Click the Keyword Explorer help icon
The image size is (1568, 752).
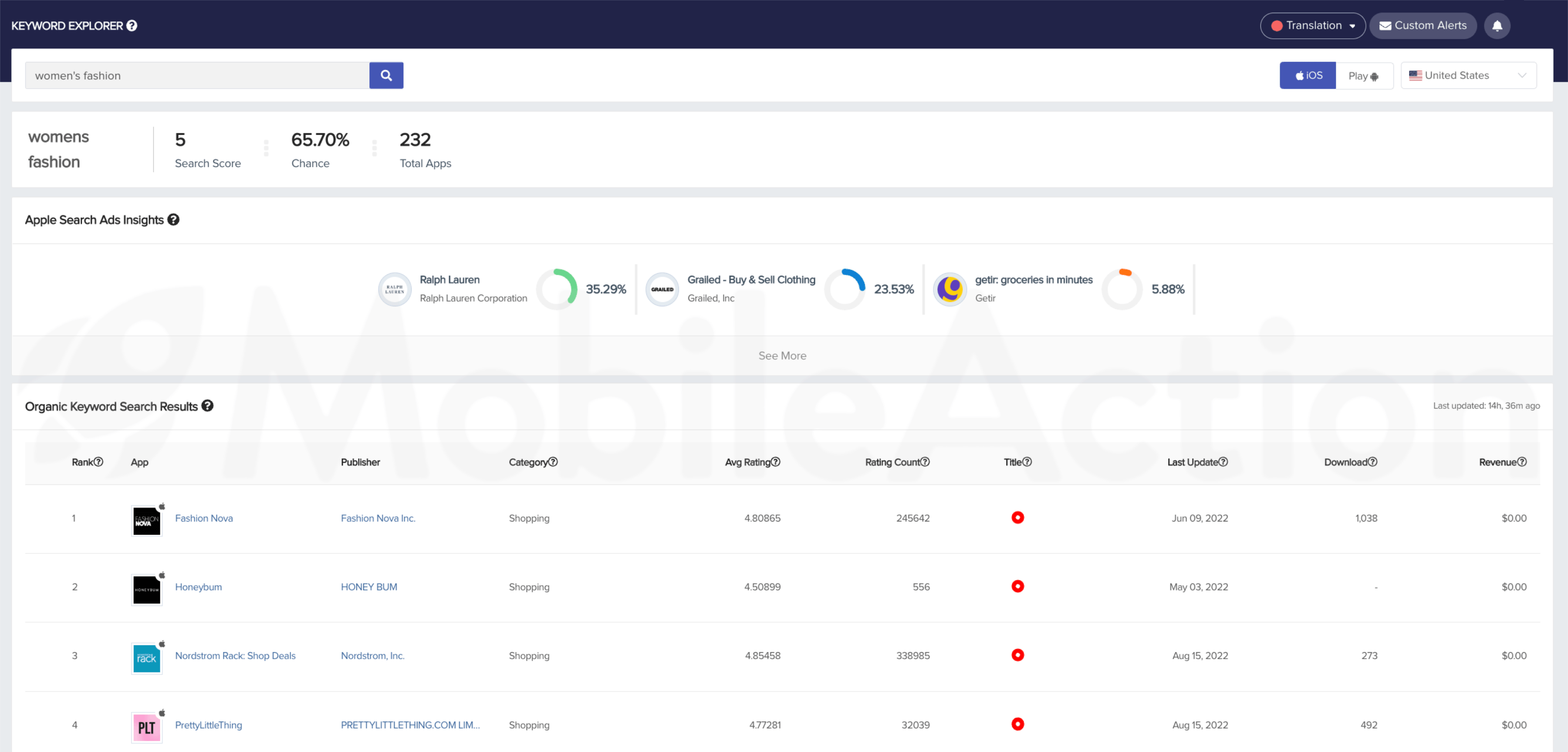132,26
